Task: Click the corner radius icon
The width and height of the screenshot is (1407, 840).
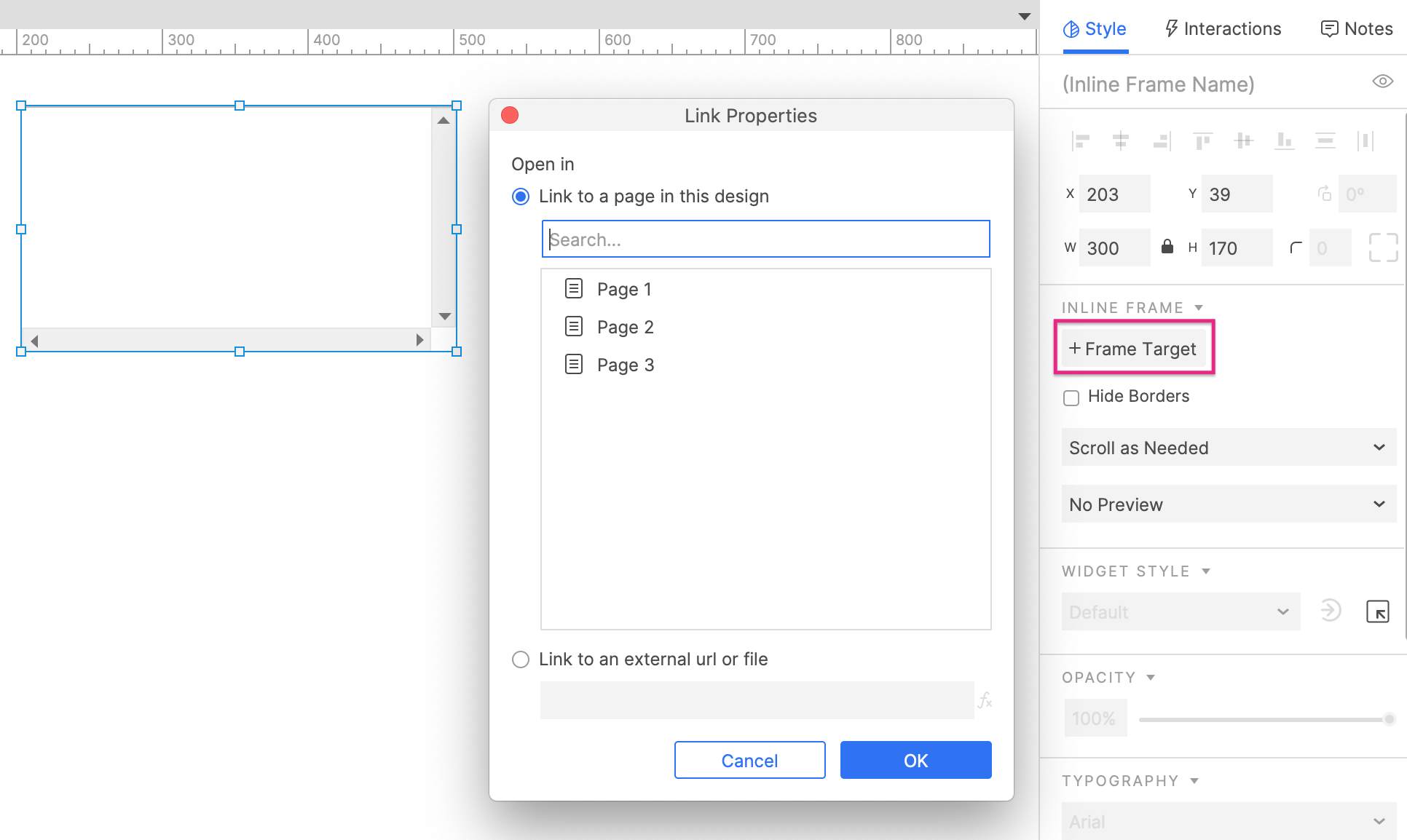Action: coord(1296,247)
